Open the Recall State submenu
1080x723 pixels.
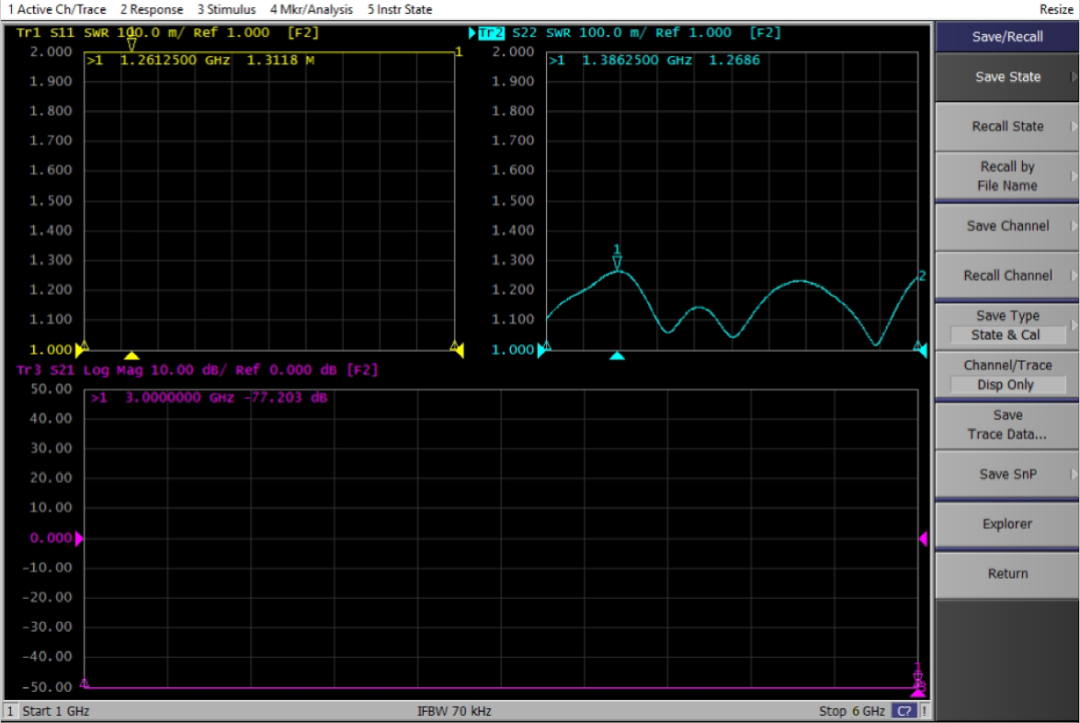tap(1007, 127)
